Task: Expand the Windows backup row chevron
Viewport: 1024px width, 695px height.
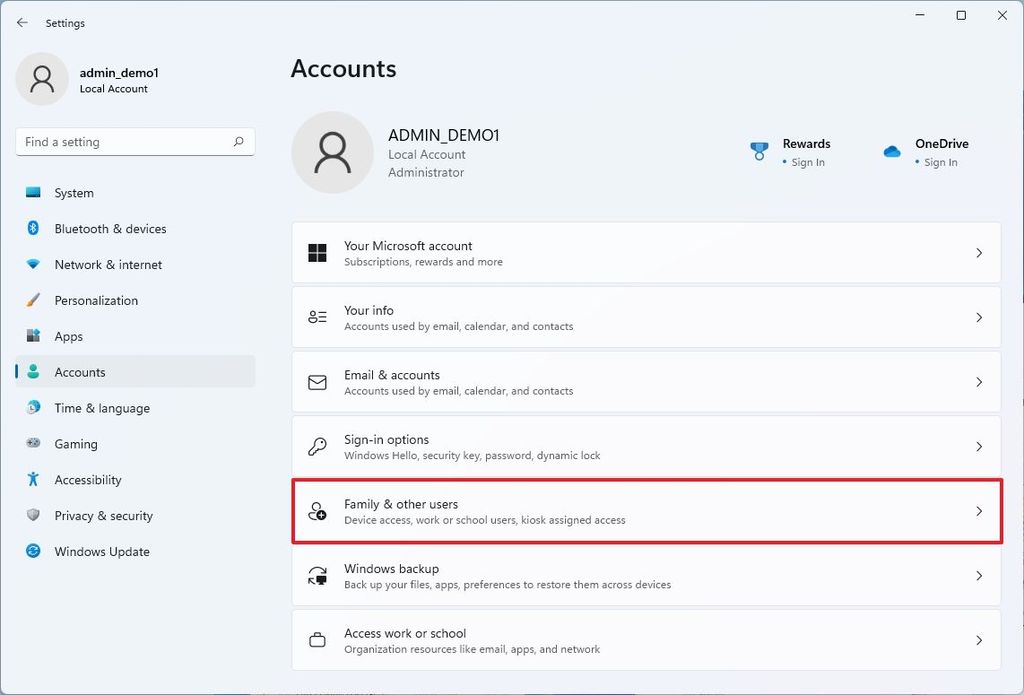Action: tap(978, 575)
